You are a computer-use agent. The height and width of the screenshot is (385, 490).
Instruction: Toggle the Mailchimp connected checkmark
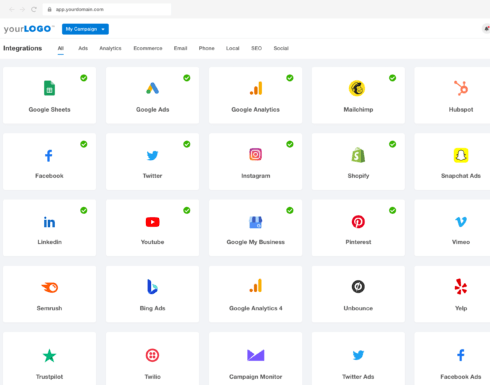[x=393, y=78]
